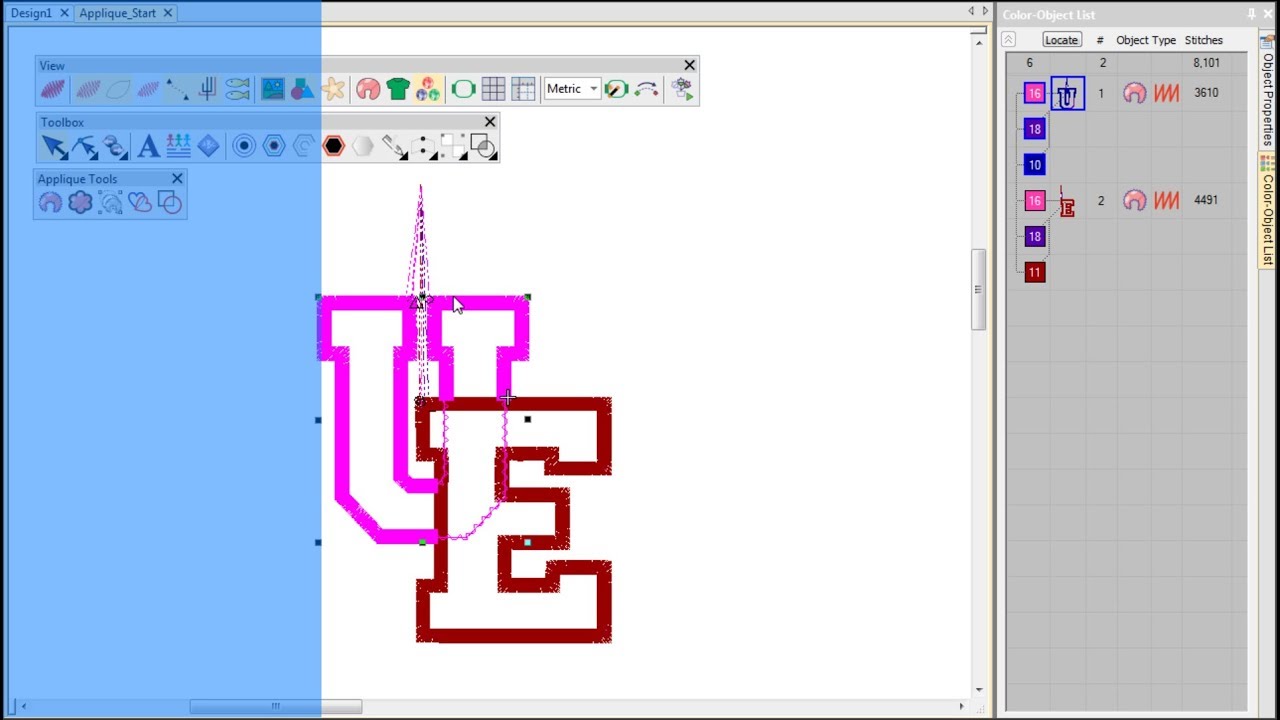Click the overlapping hearts applique tool

coord(140,203)
